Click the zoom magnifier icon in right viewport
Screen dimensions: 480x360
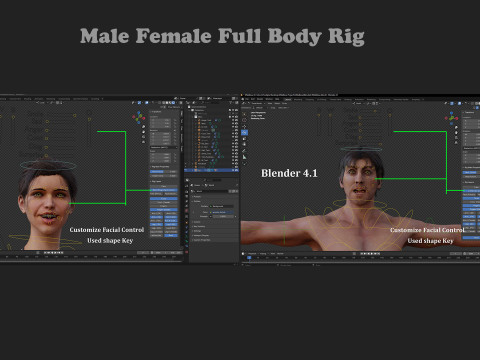point(456,127)
